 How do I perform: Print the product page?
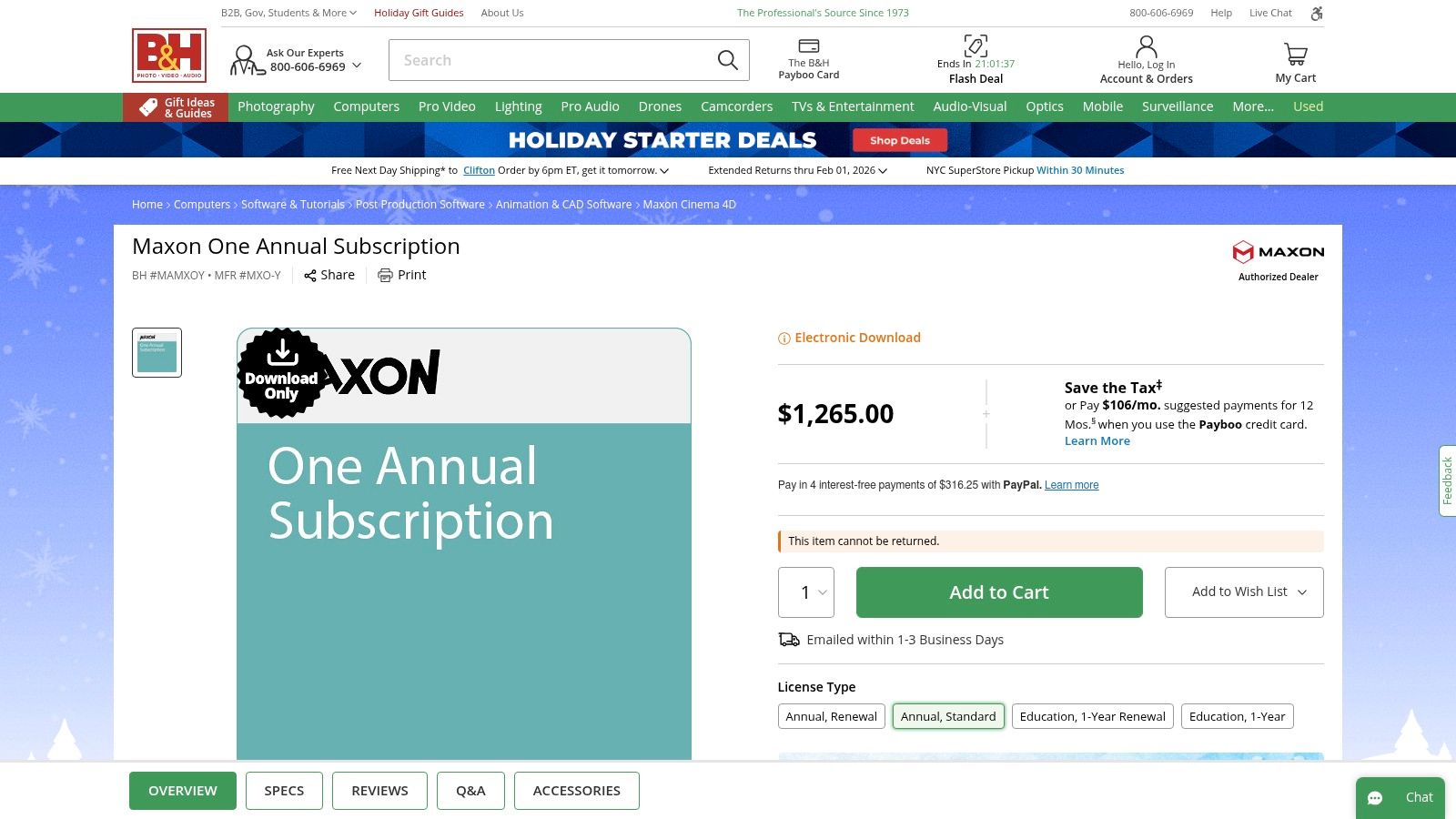coord(401,275)
